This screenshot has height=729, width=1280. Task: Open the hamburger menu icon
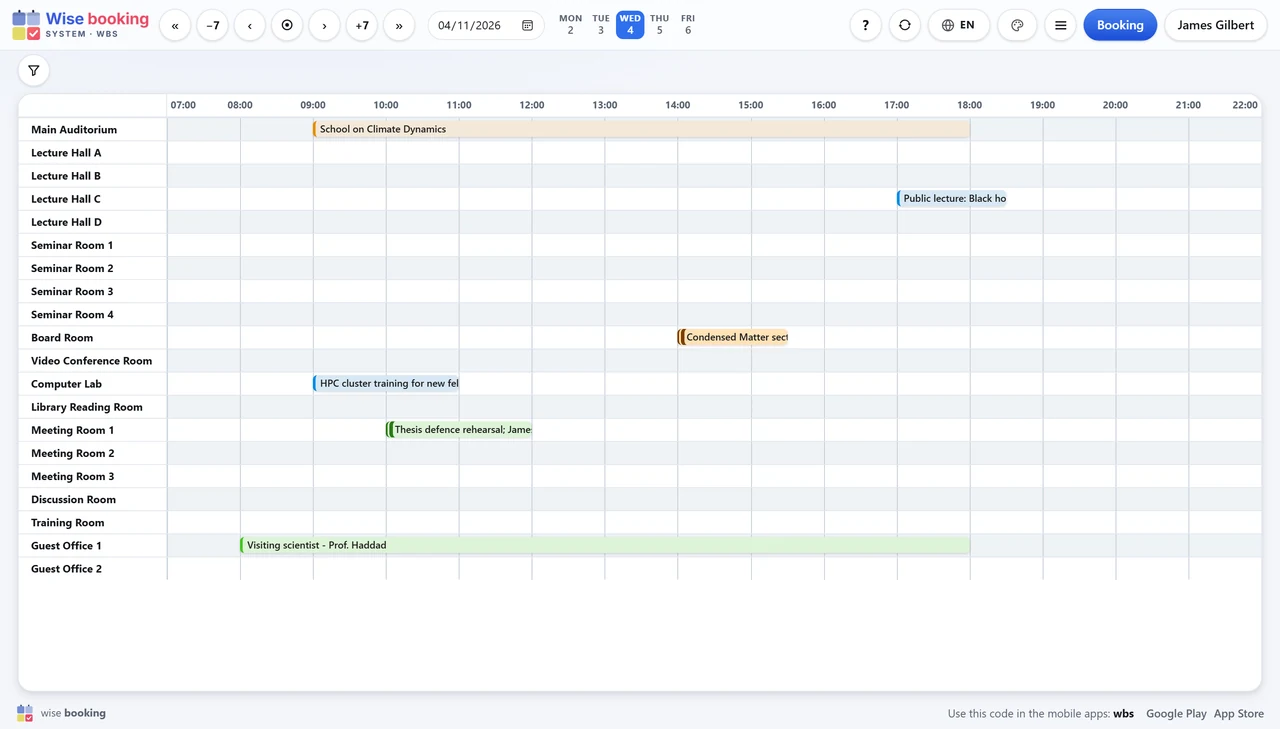click(x=1060, y=25)
